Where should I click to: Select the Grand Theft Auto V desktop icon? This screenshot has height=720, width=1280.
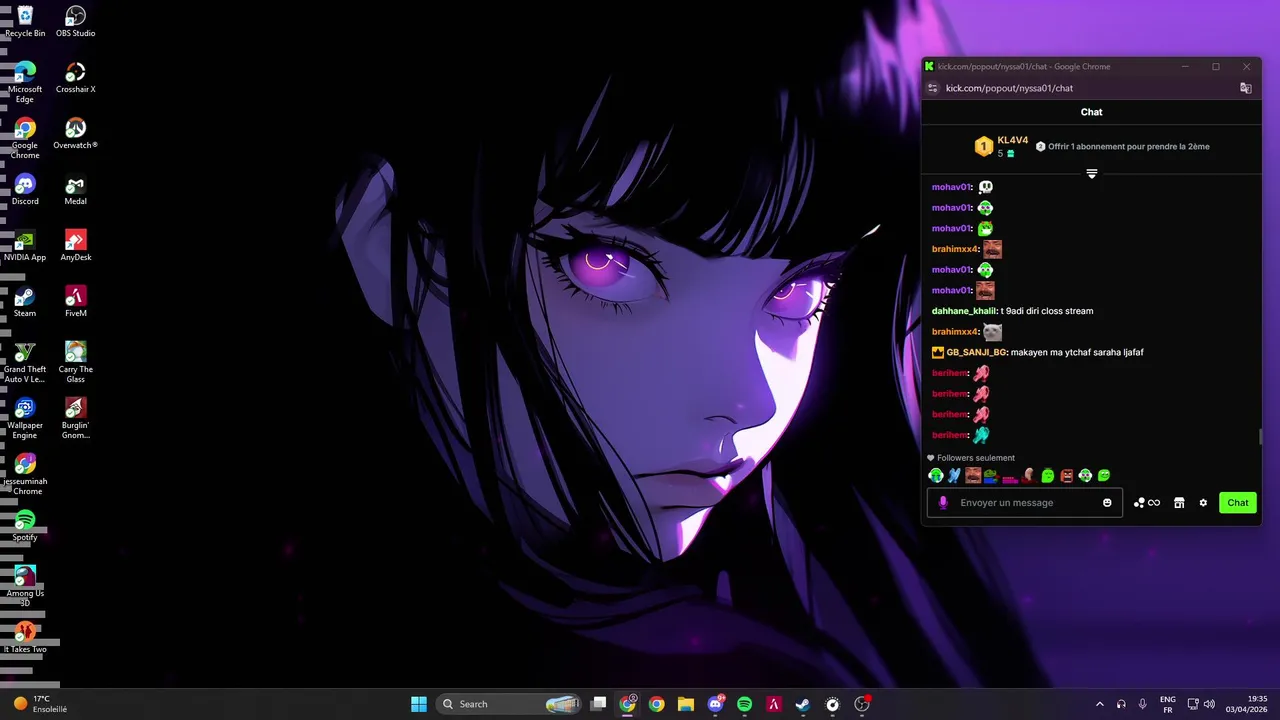(x=25, y=362)
